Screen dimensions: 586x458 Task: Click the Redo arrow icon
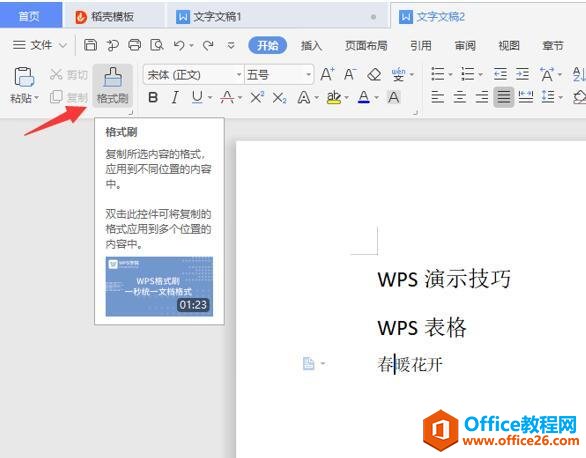tap(208, 46)
